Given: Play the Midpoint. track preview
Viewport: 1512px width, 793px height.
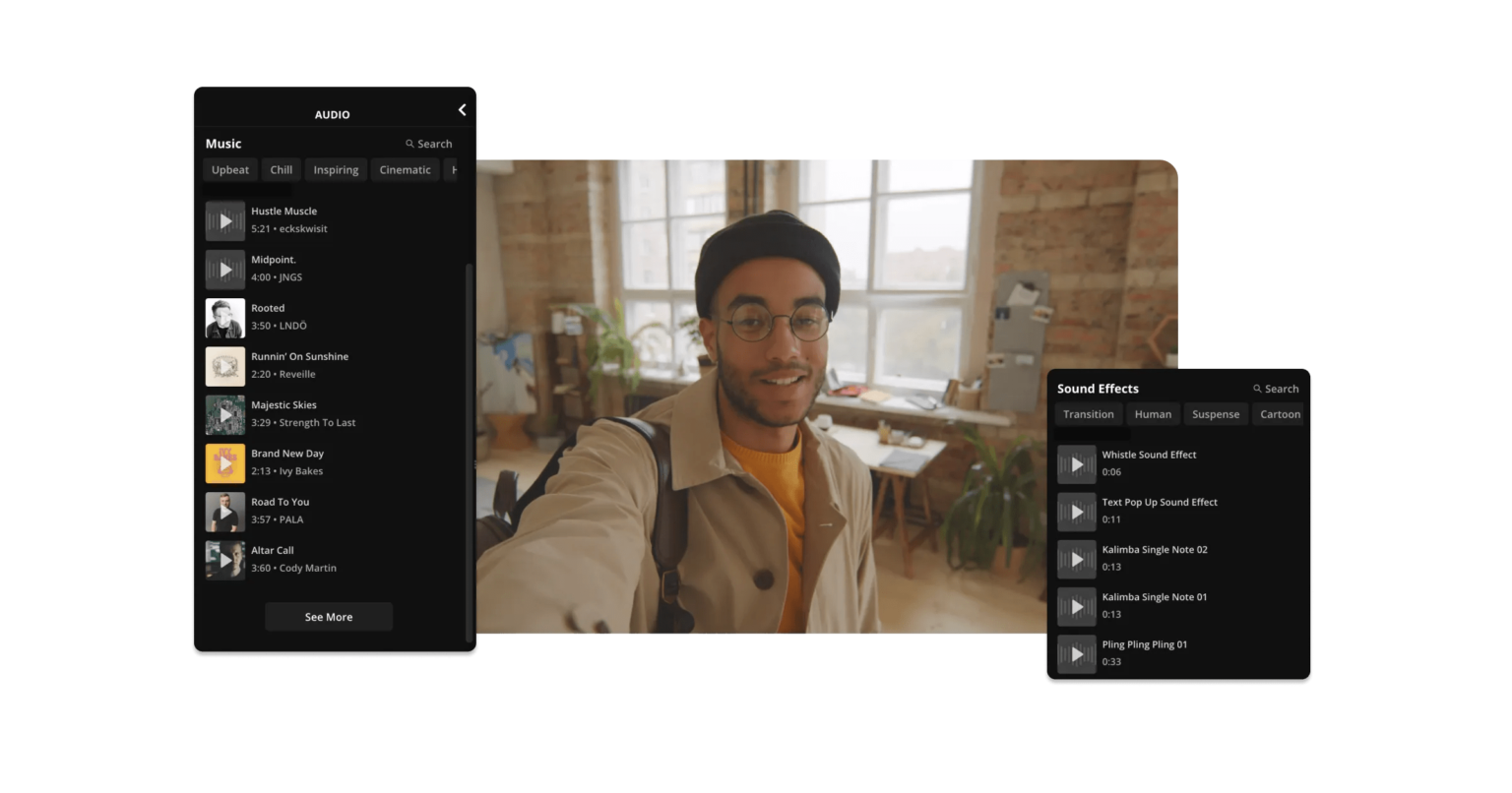Looking at the screenshot, I should (x=224, y=268).
